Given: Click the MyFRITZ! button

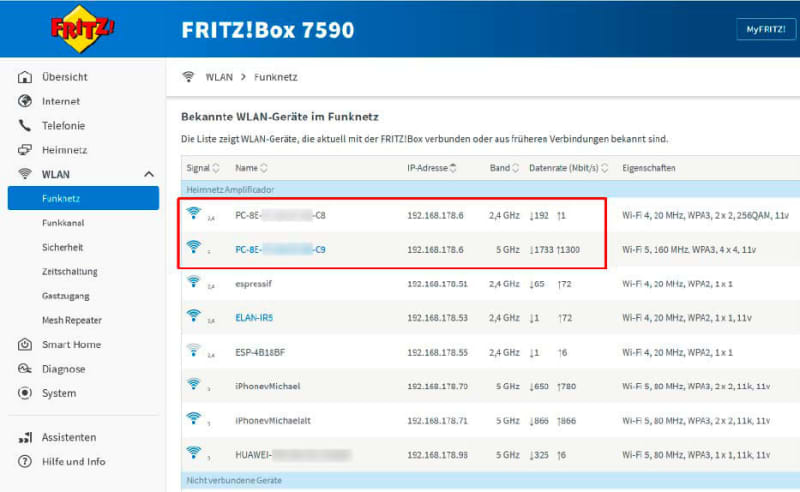Looking at the screenshot, I should pos(766,29).
